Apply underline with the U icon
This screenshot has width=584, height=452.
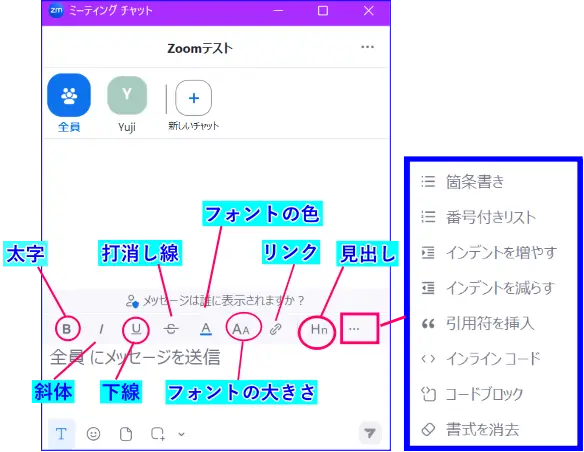136,329
